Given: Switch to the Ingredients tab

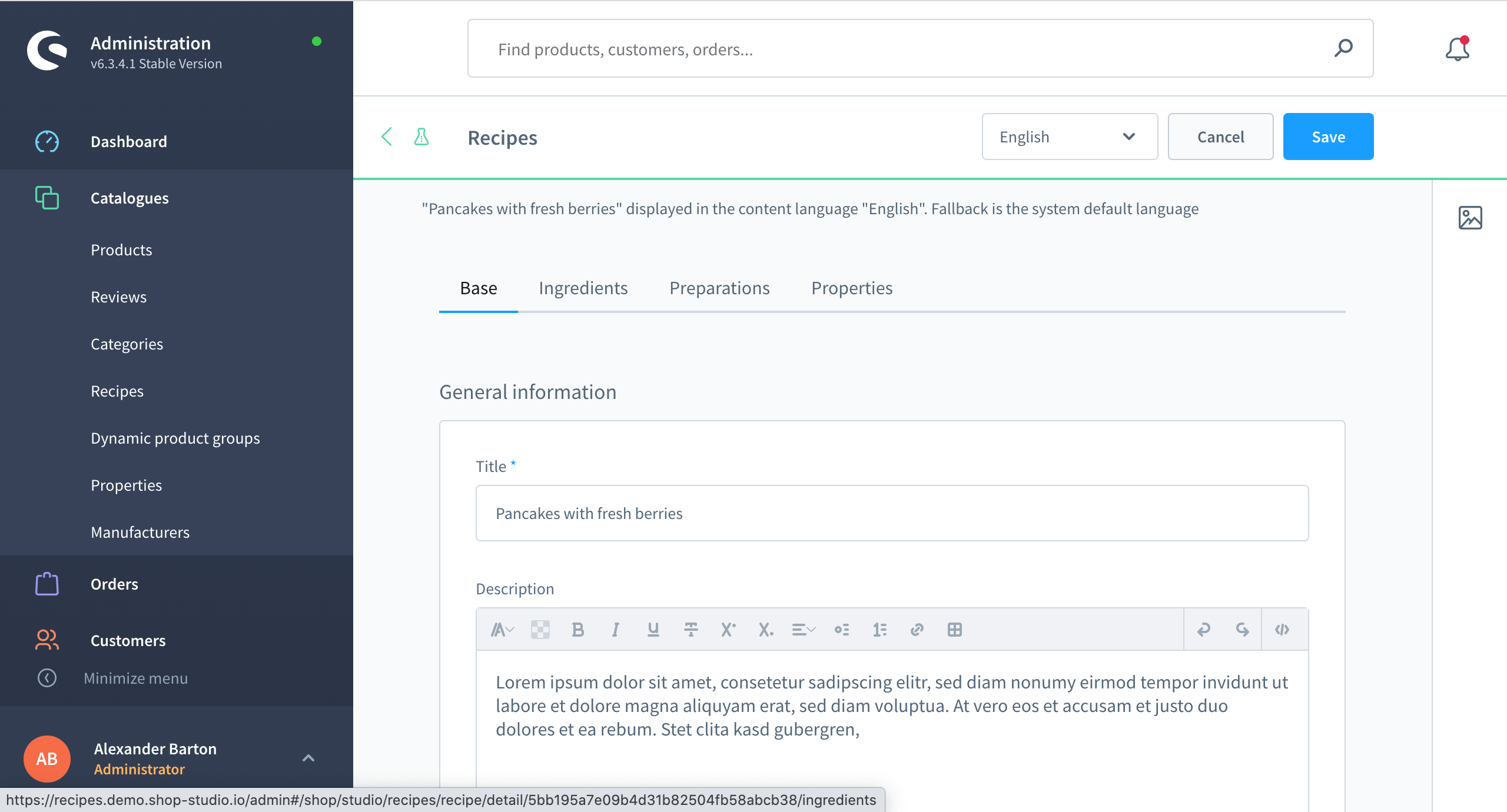Looking at the screenshot, I should tap(583, 288).
